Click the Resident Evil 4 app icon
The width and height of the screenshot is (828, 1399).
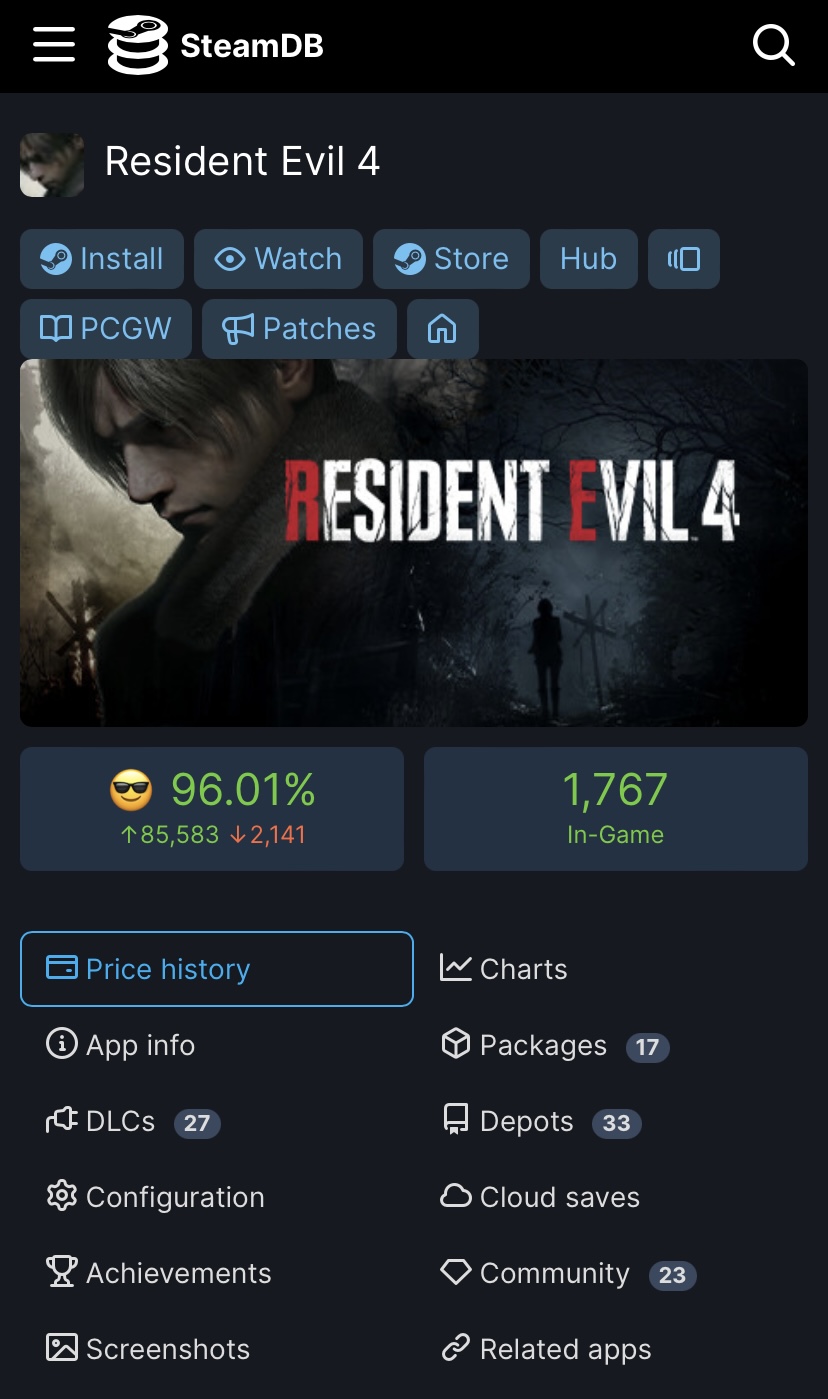tap(52, 165)
